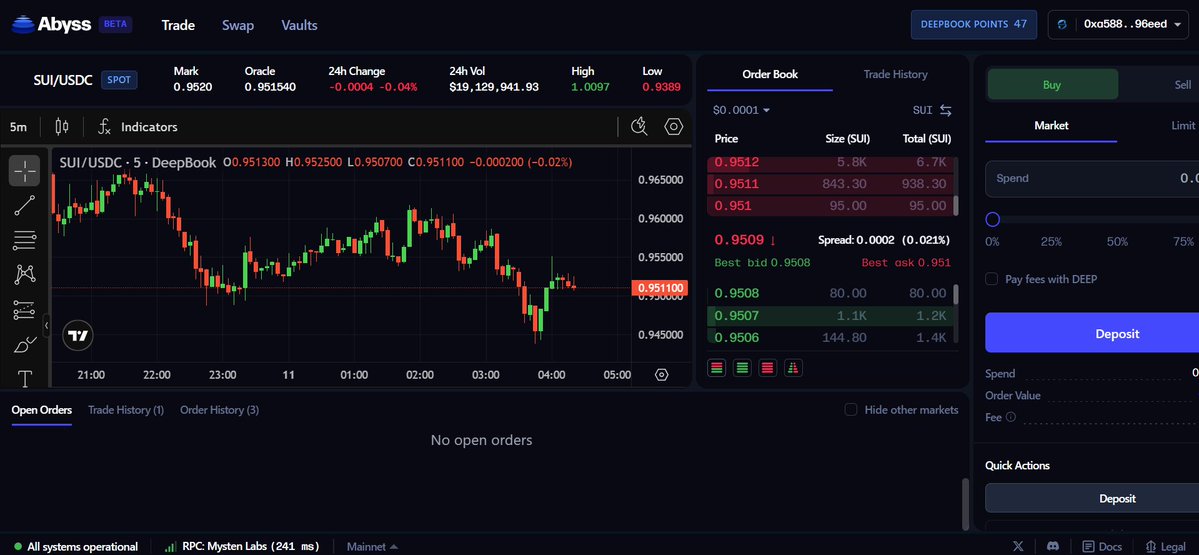Select the text annotation tool

(24, 378)
